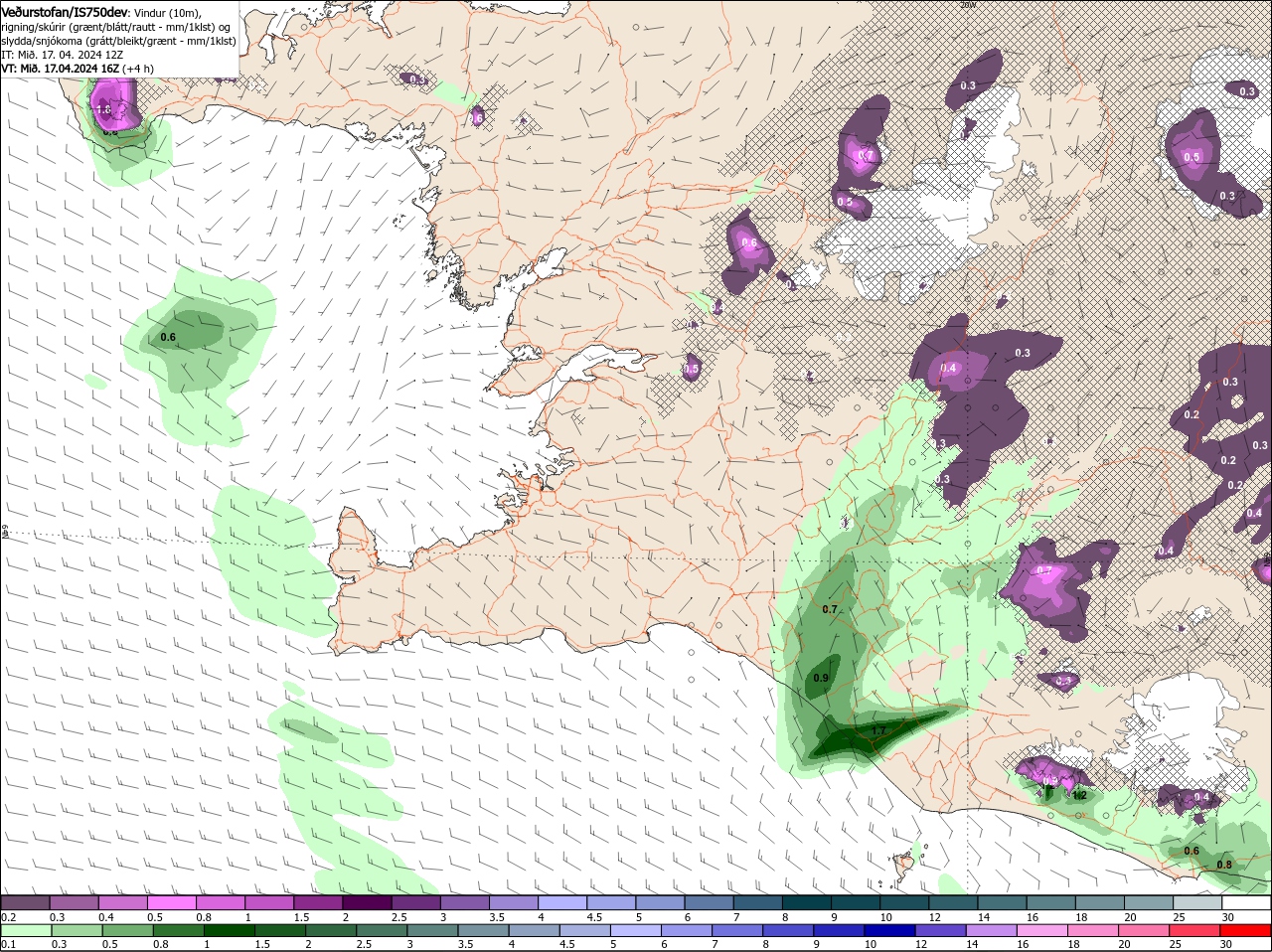Click the Veðurstofan/IS750dev title text
This screenshot has width=1272, height=952.
(x=65, y=11)
